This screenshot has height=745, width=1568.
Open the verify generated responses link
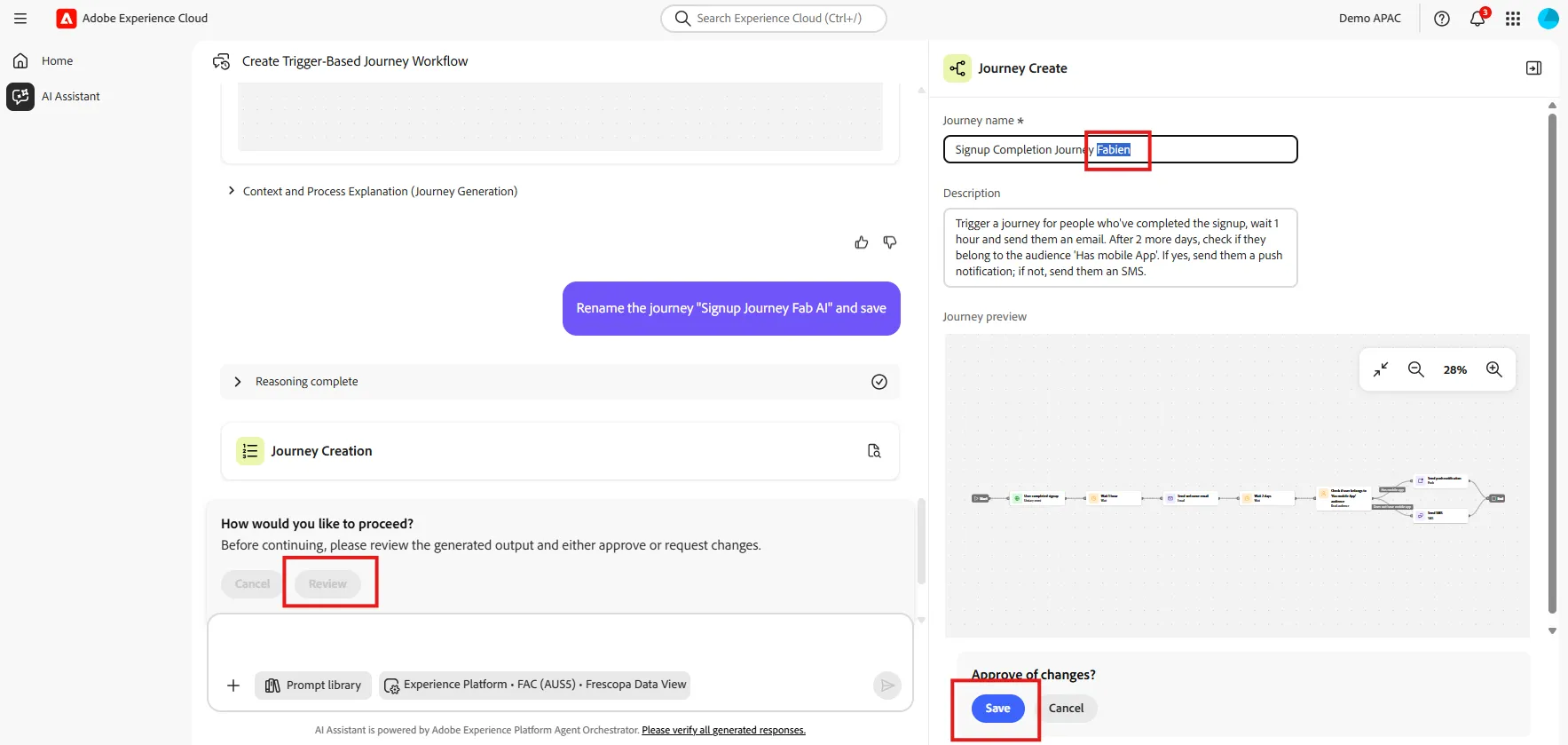[x=723, y=730]
